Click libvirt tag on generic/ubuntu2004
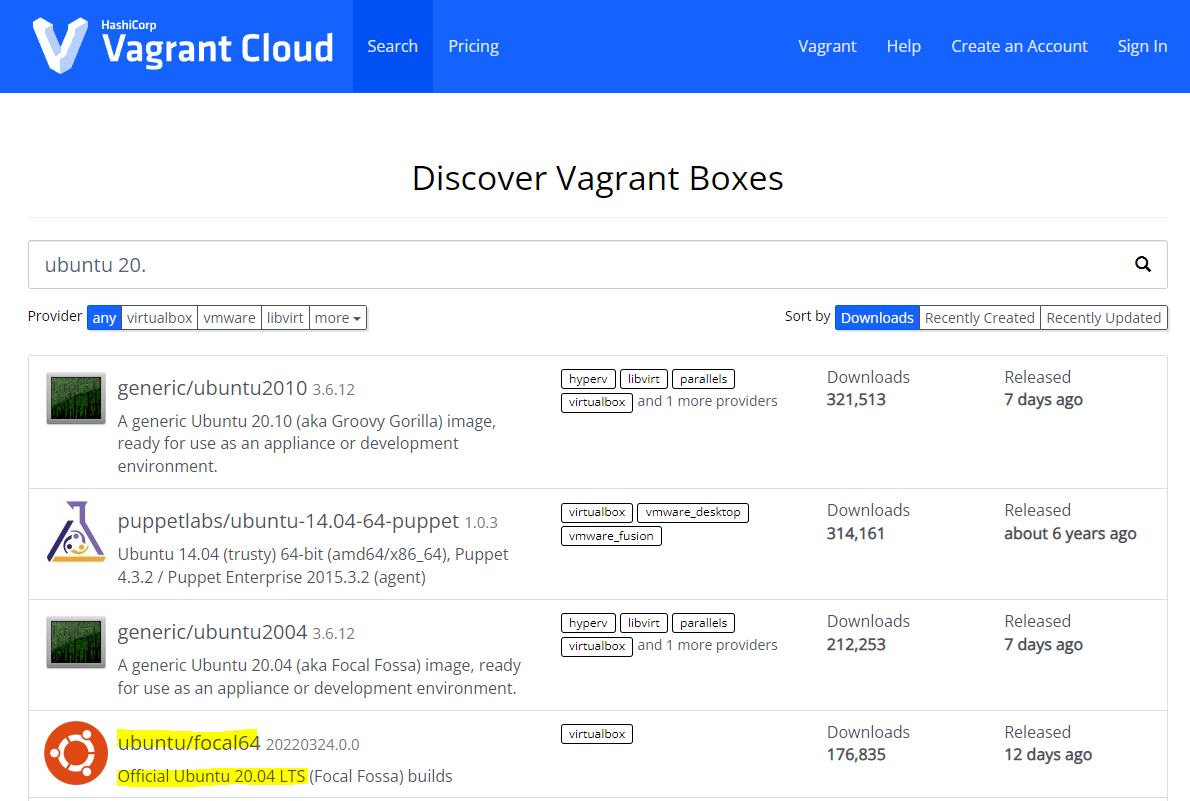Image resolution: width=1190 pixels, height=801 pixels. [x=644, y=623]
